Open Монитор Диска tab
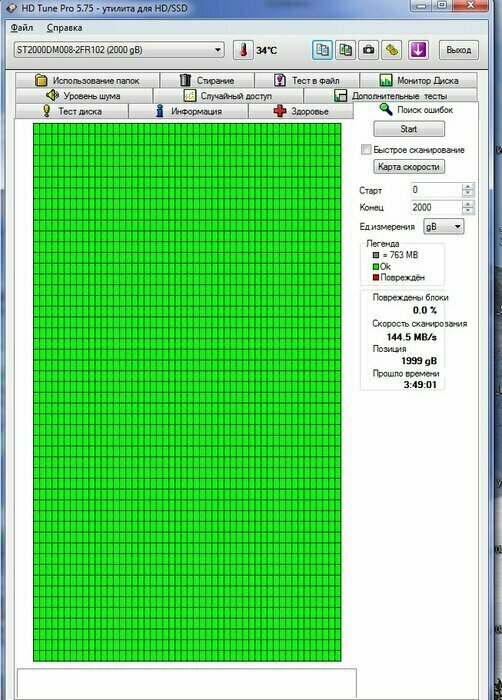 pos(418,80)
